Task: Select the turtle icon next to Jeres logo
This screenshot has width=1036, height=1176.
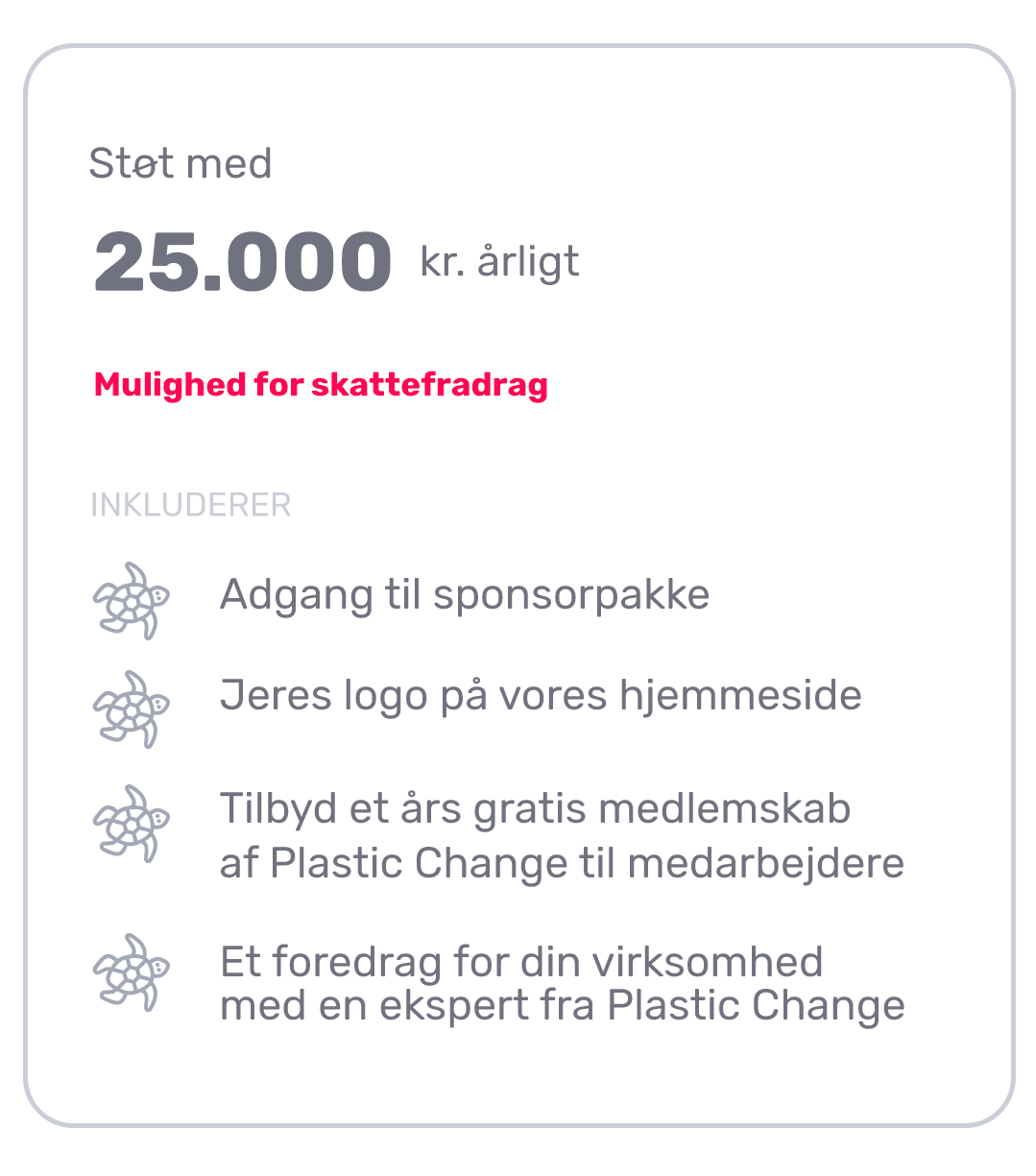Action: pyautogui.click(x=132, y=708)
